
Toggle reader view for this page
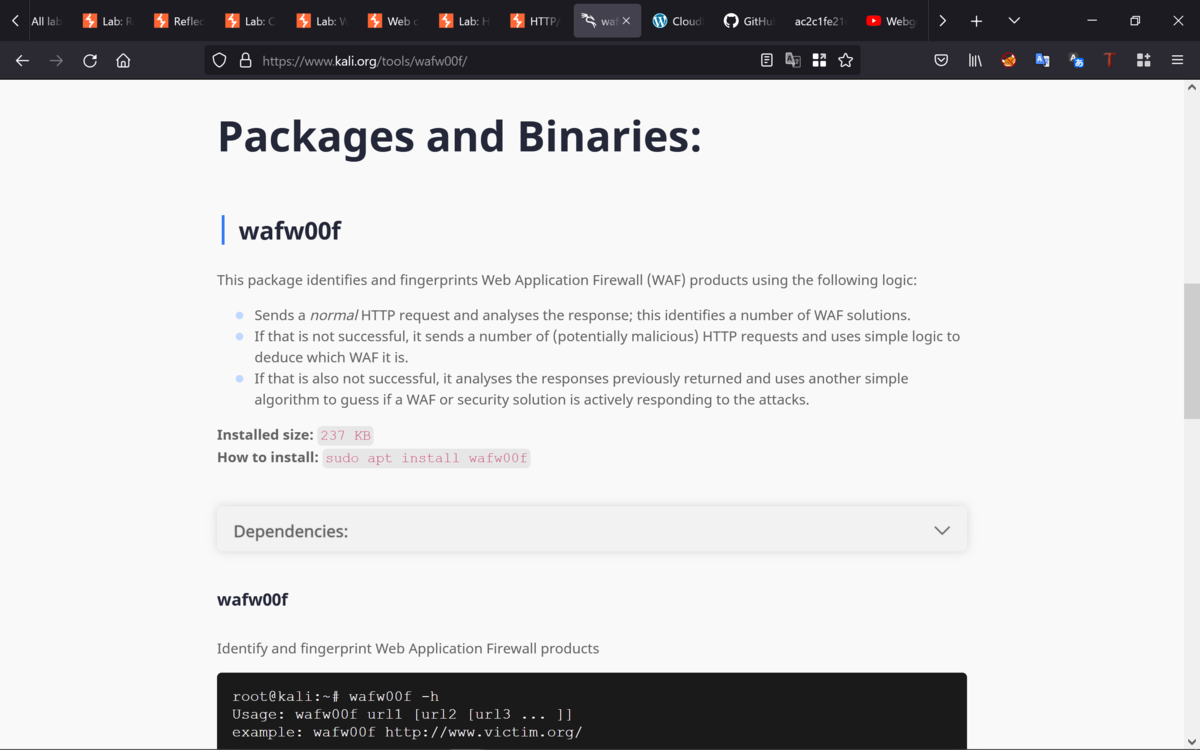pos(767,61)
